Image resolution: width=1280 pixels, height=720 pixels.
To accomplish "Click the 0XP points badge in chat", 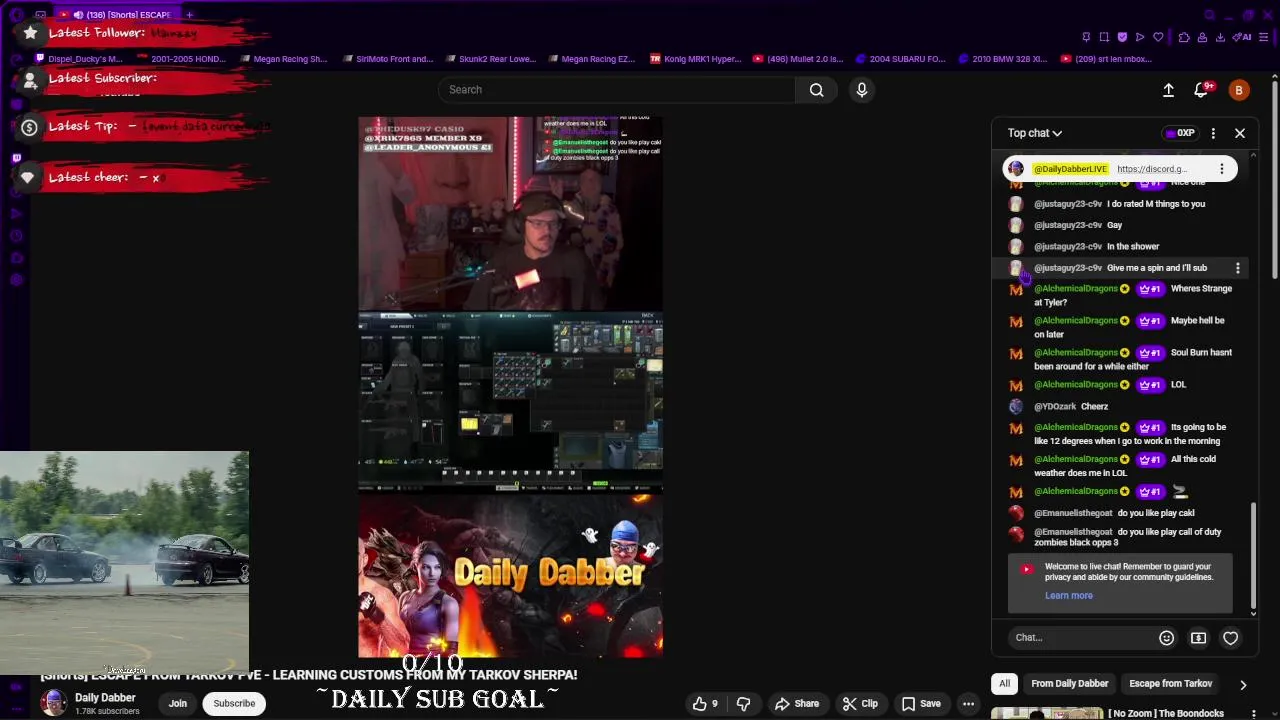I will [x=1180, y=133].
